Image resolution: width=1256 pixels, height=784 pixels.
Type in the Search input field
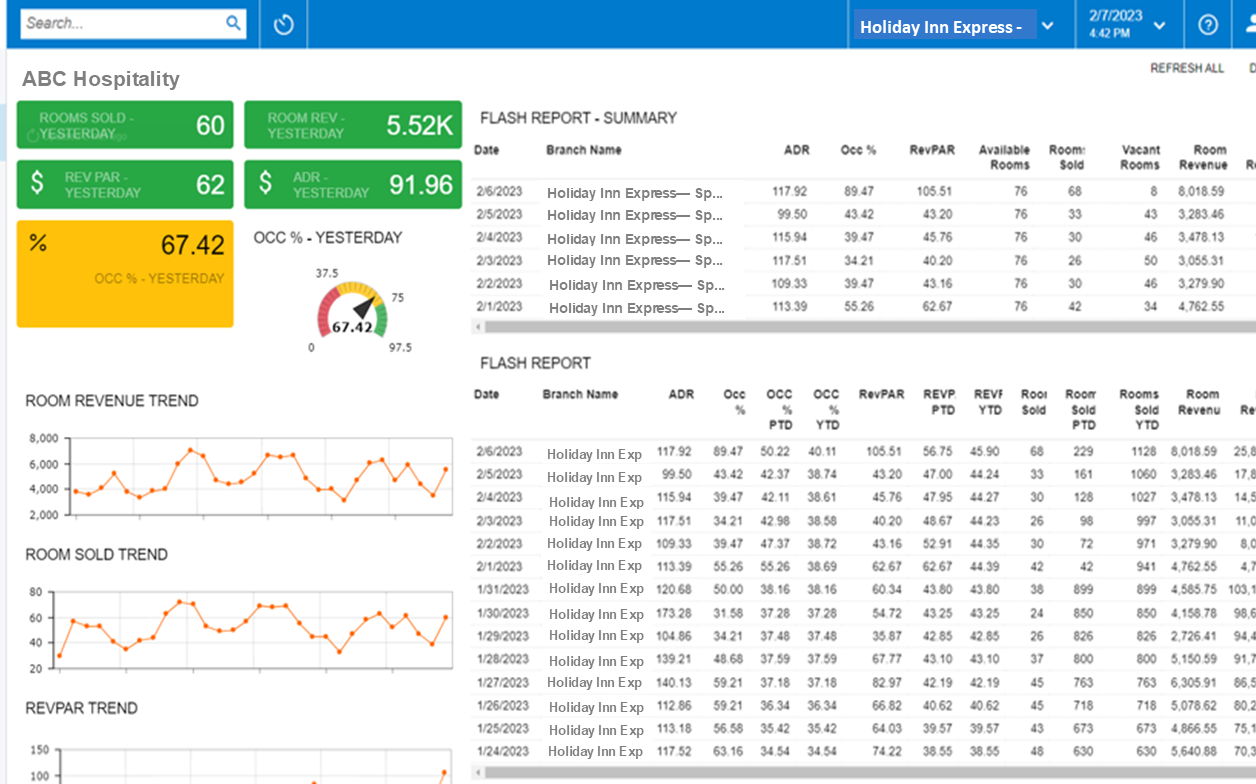(120, 23)
